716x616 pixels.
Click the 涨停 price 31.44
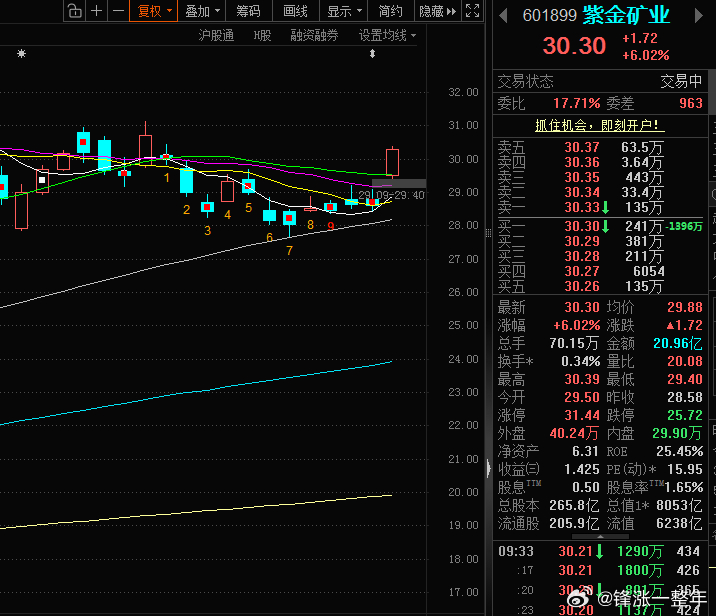[x=582, y=416]
